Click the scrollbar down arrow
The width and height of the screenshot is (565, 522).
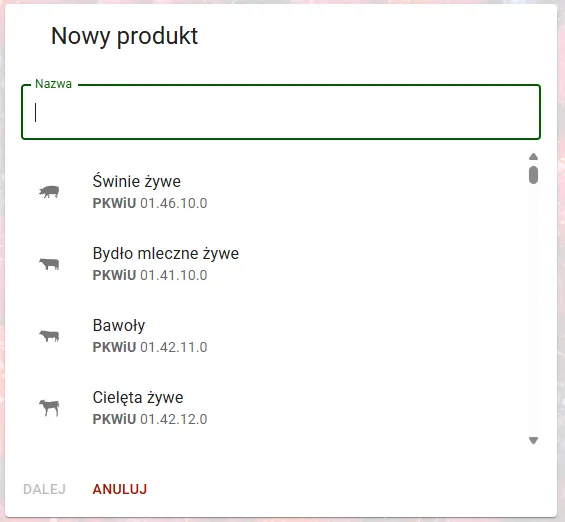[x=533, y=440]
